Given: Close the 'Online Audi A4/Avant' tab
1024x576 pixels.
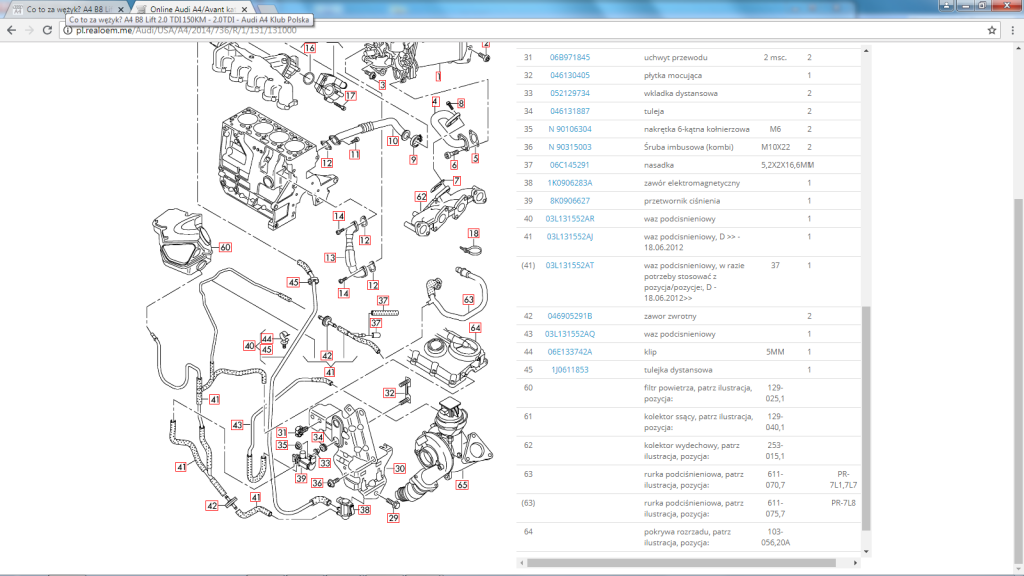Looking at the screenshot, I should (244, 9).
